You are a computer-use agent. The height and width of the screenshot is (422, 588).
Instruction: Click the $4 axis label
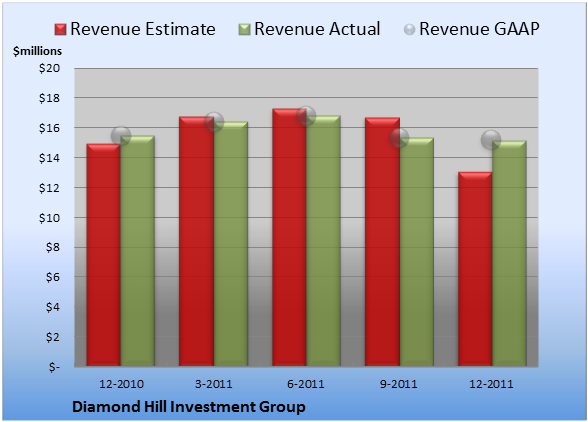click(x=53, y=307)
